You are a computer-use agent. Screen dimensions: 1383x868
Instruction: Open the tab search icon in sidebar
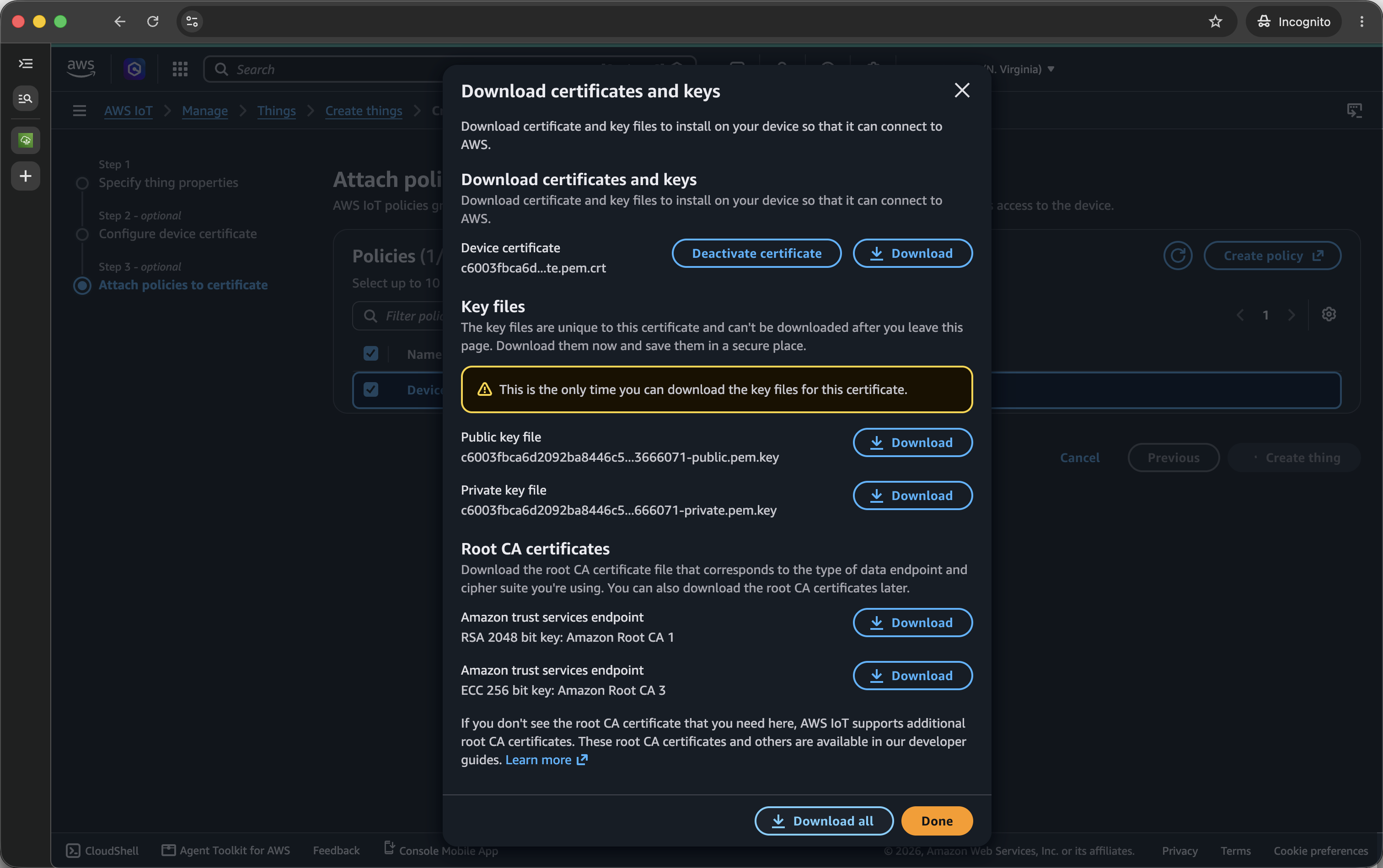pos(25,99)
